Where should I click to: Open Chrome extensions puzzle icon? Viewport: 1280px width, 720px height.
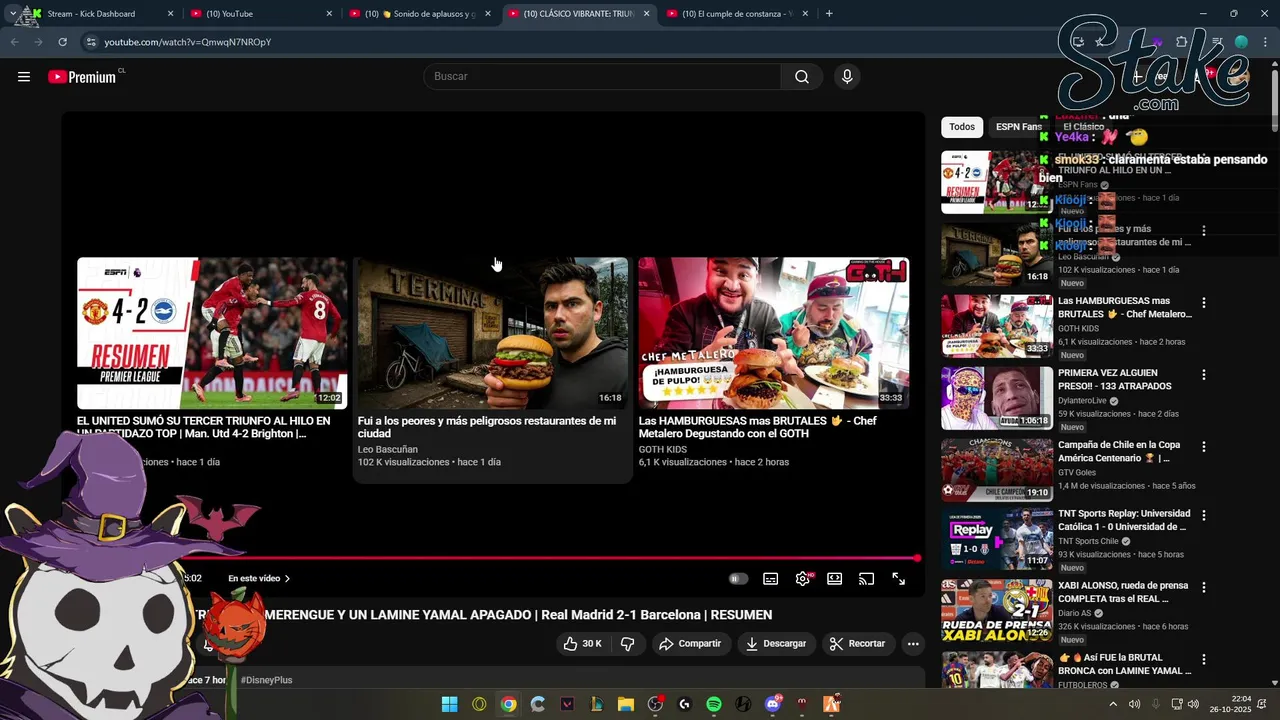1182,42
